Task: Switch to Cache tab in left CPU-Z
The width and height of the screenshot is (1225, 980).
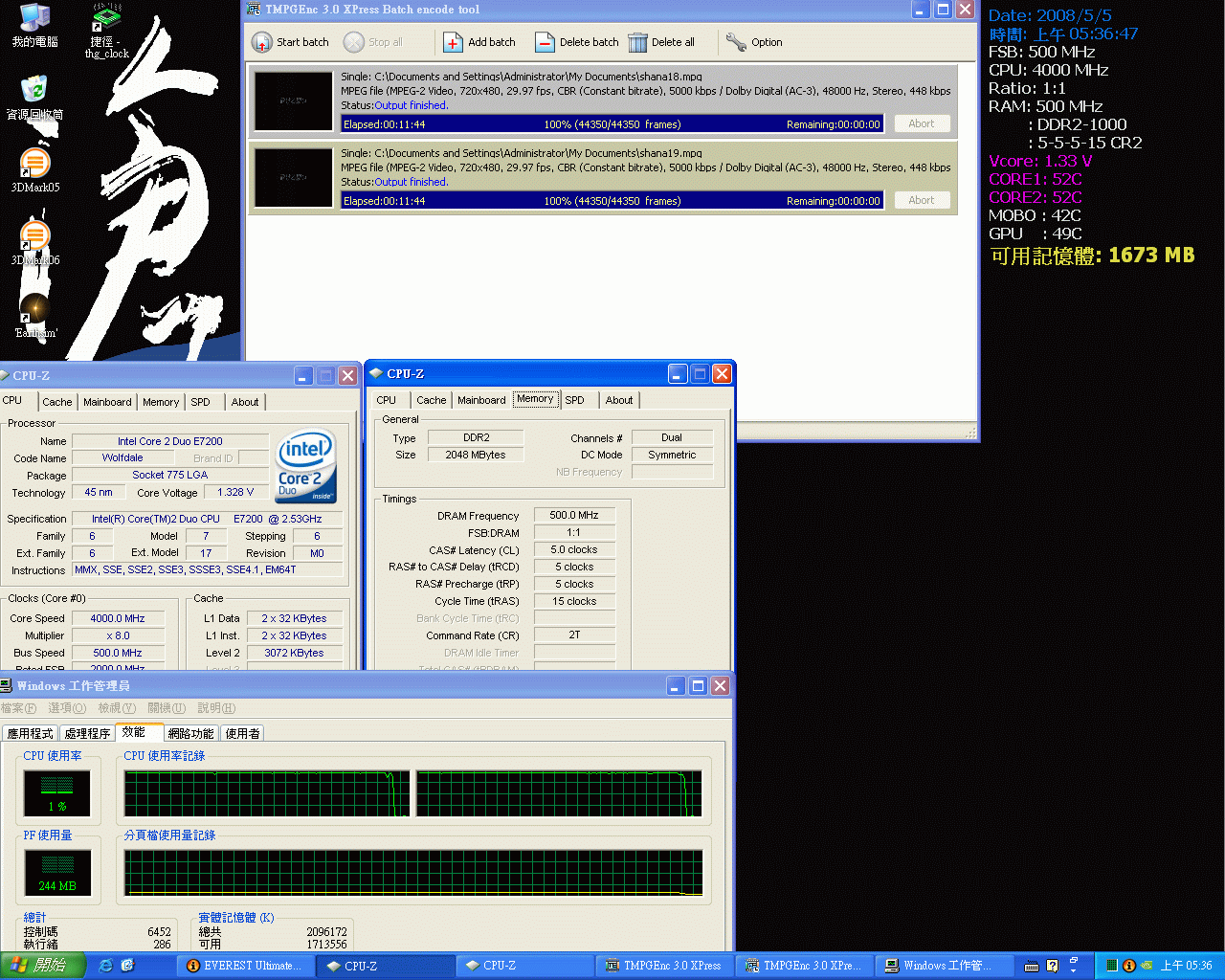Action: 57,402
